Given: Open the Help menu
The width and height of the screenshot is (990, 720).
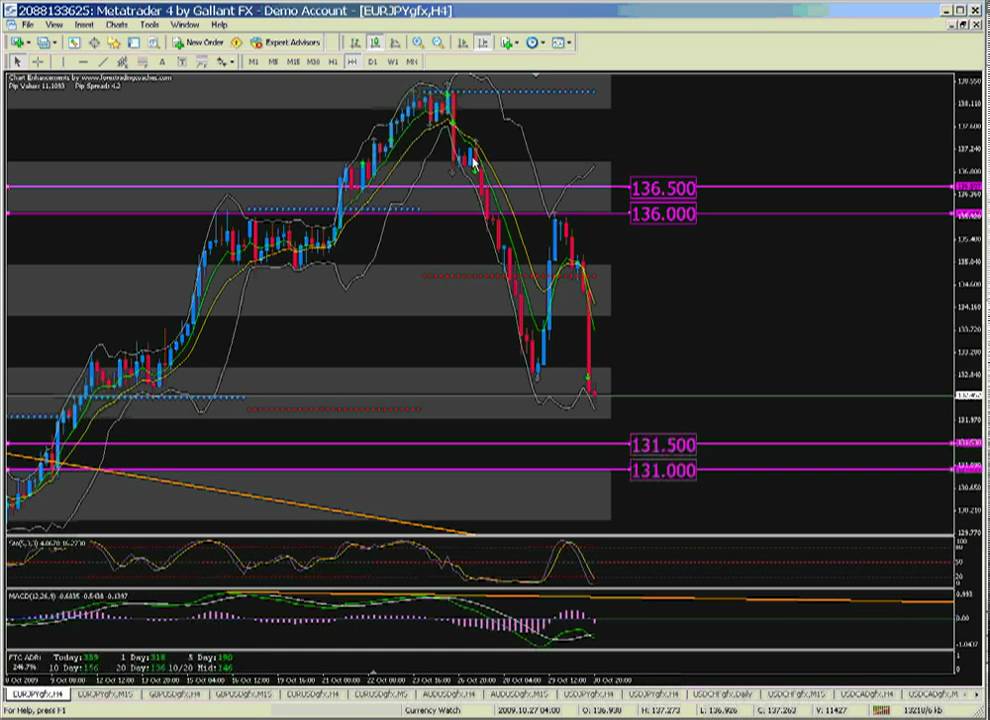Looking at the screenshot, I should tap(219, 25).
